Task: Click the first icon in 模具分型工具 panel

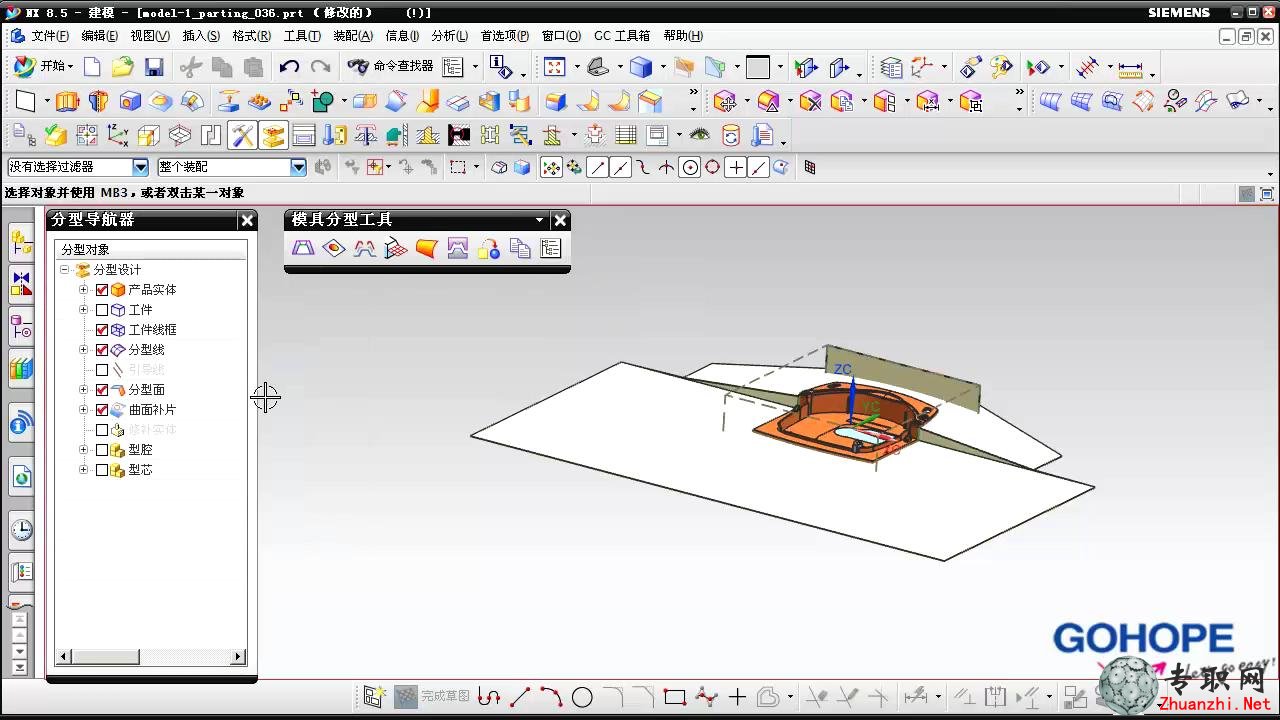Action: coord(303,248)
